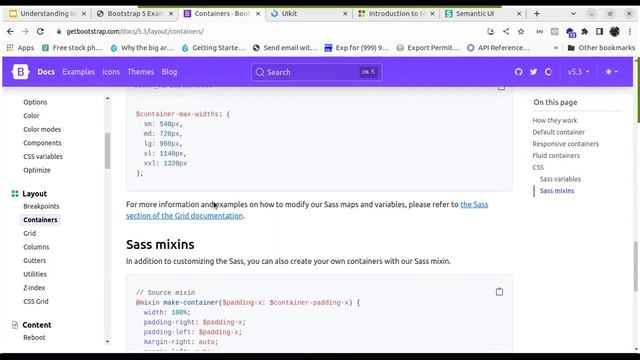Open a new browser tab with plus
Screen dimensions: 640x360
(537, 13)
